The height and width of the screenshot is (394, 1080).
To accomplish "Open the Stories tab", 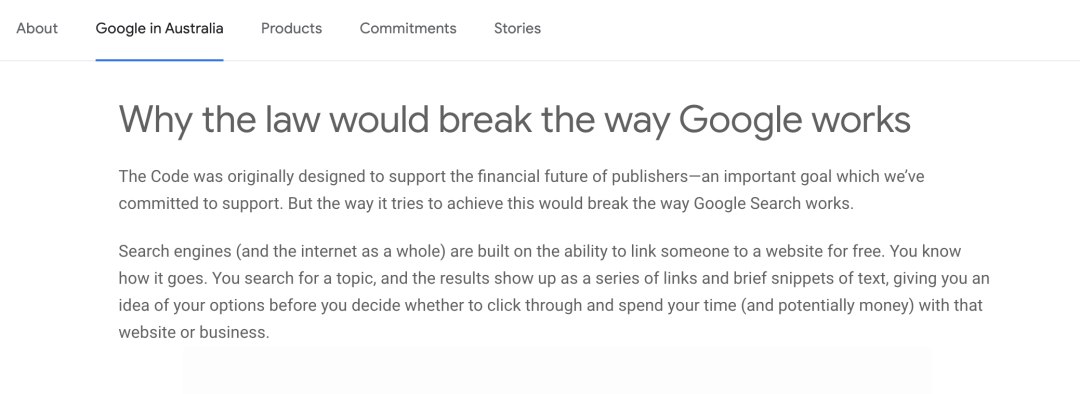I will pos(517,28).
